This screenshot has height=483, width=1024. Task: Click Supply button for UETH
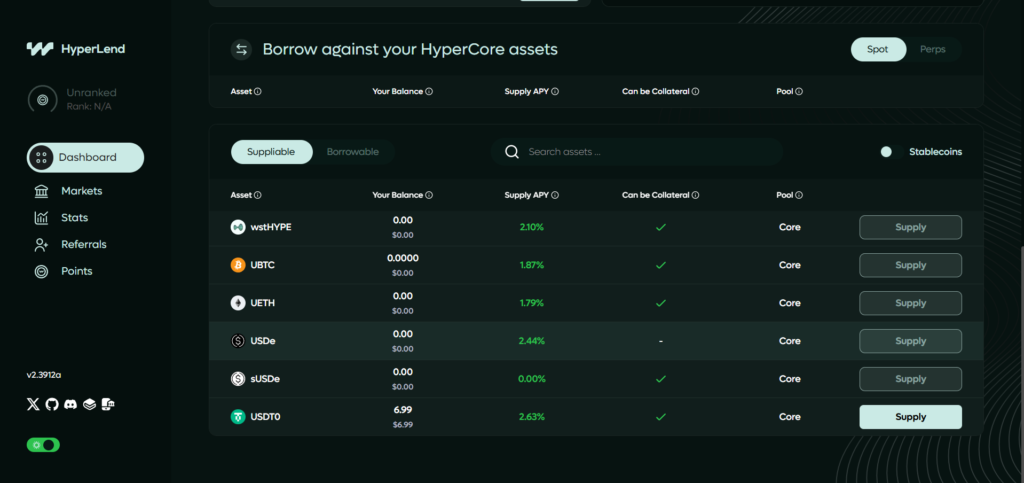click(910, 303)
